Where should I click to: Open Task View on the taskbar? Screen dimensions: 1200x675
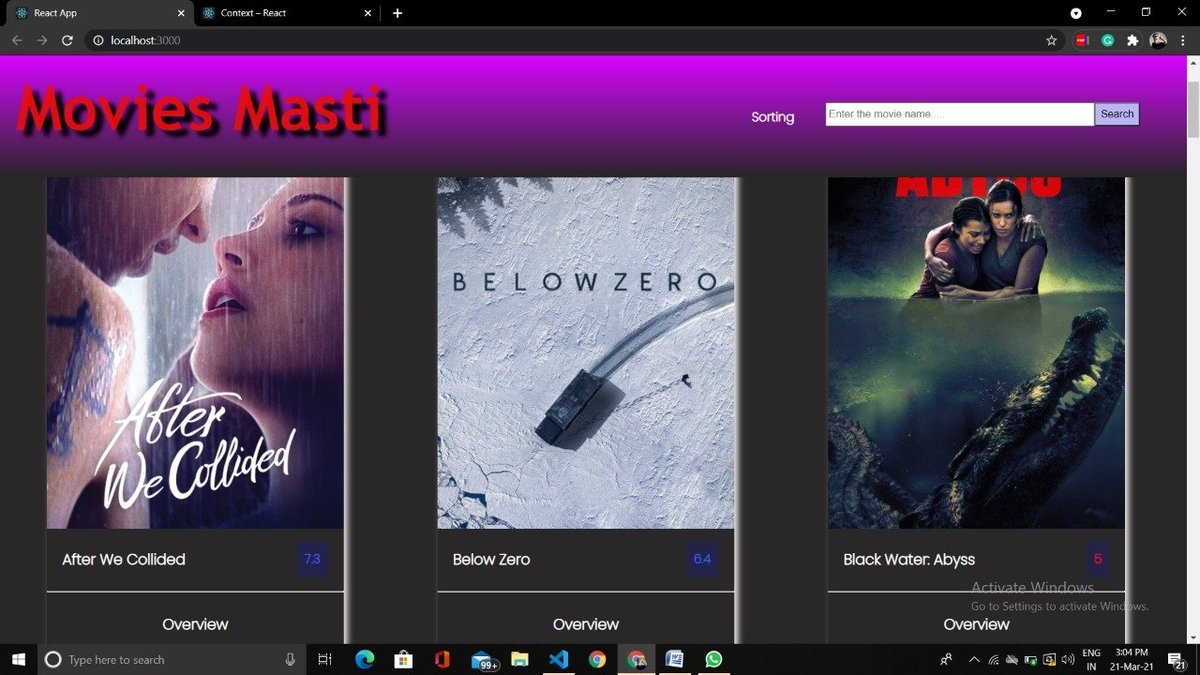click(324, 659)
